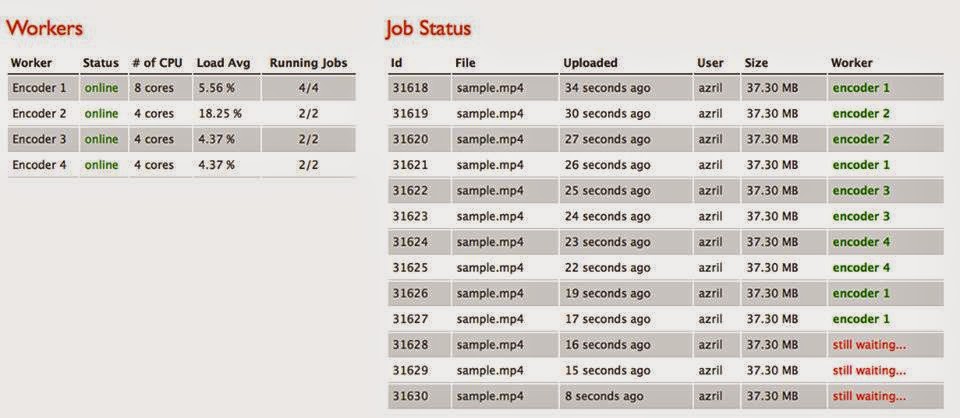Open job Id 31618
960x418 pixels.
(410, 88)
